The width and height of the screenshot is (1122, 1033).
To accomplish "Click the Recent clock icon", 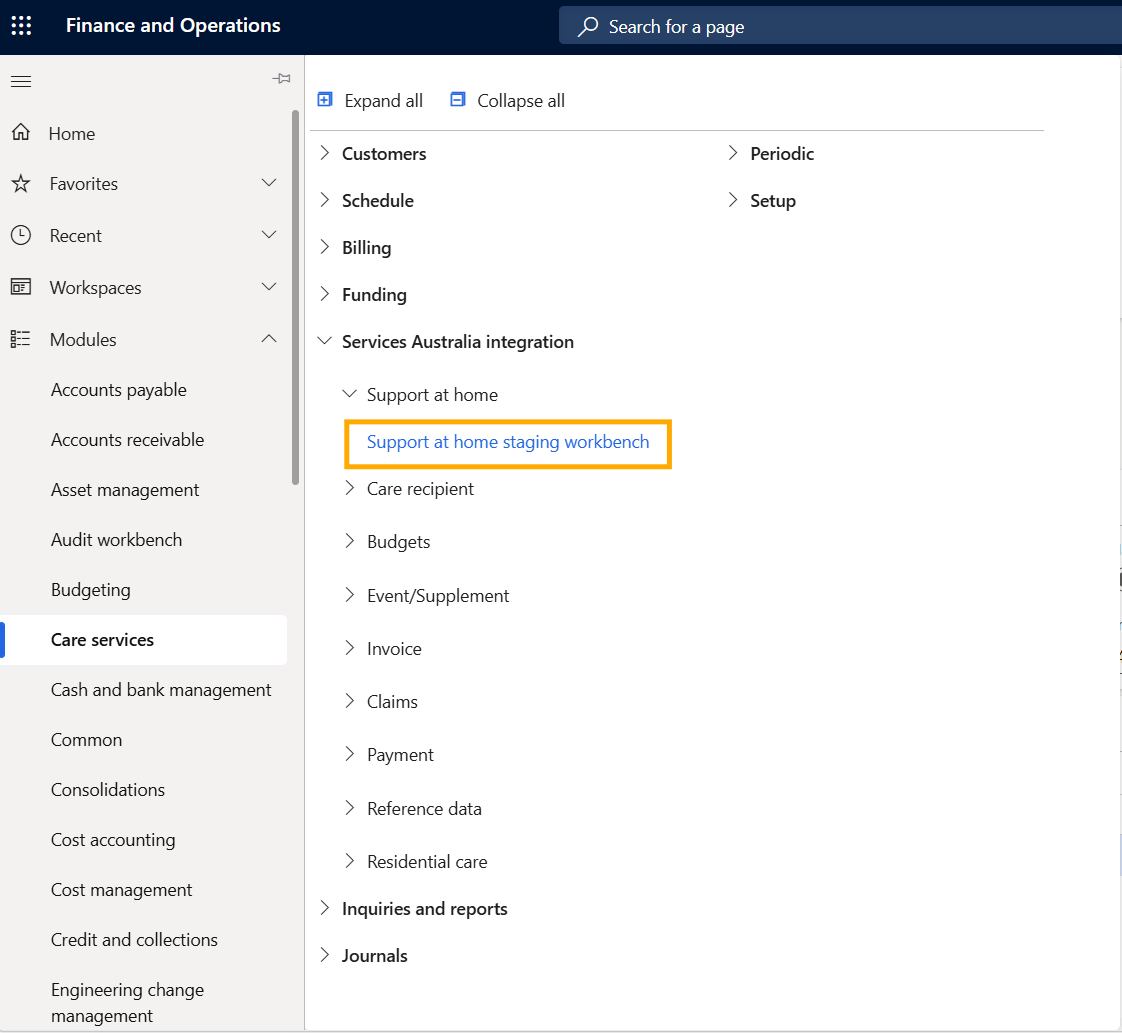I will coord(21,235).
